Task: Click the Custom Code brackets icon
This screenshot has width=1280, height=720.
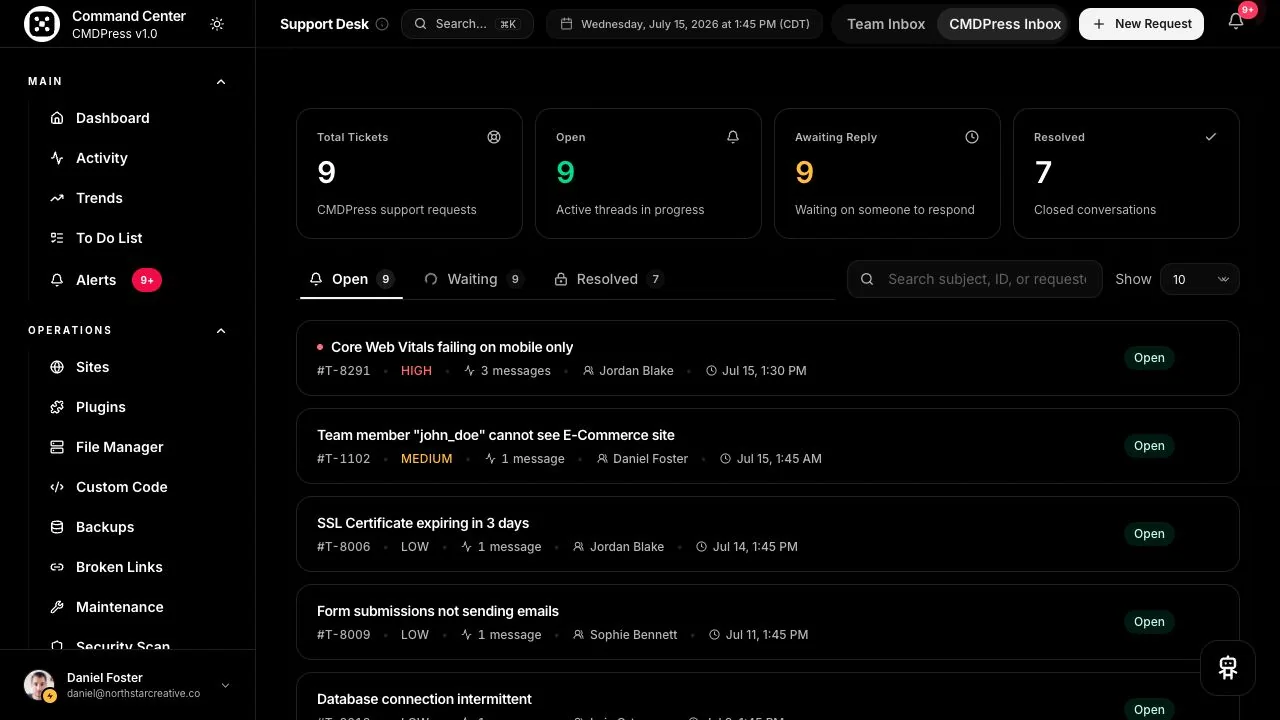Action: [x=57, y=487]
